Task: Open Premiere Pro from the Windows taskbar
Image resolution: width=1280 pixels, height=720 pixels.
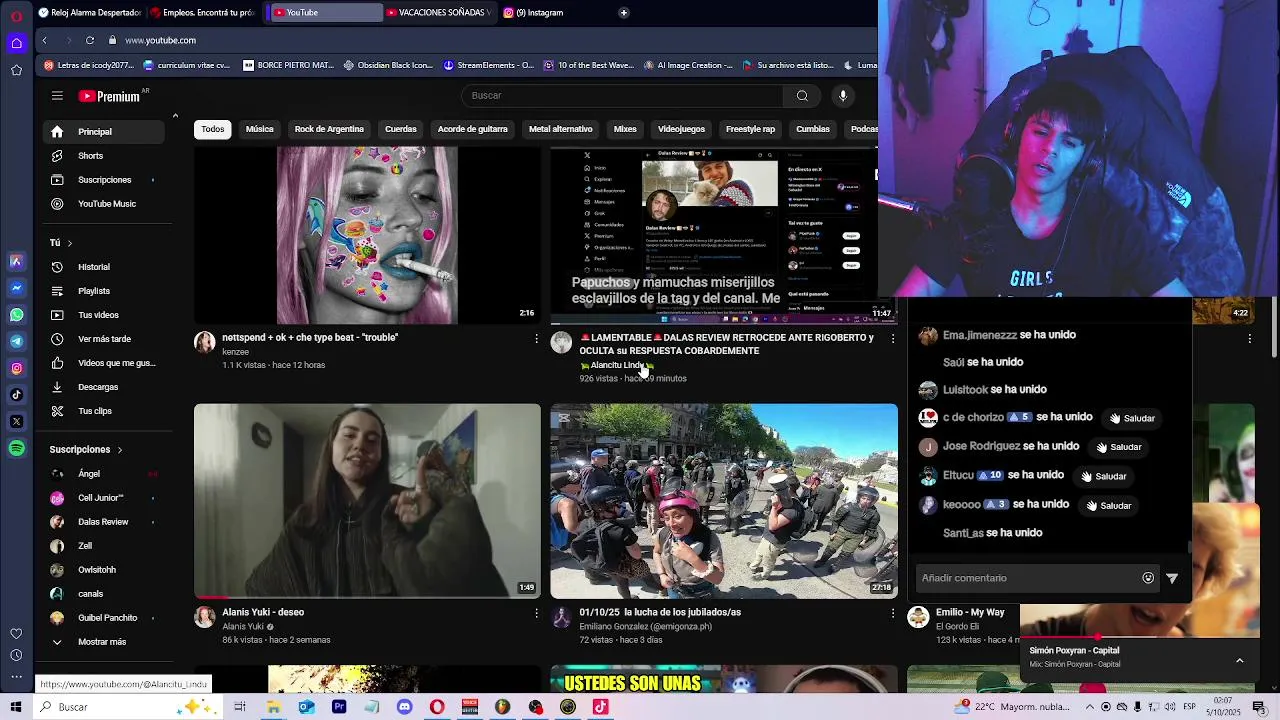Action: point(339,707)
